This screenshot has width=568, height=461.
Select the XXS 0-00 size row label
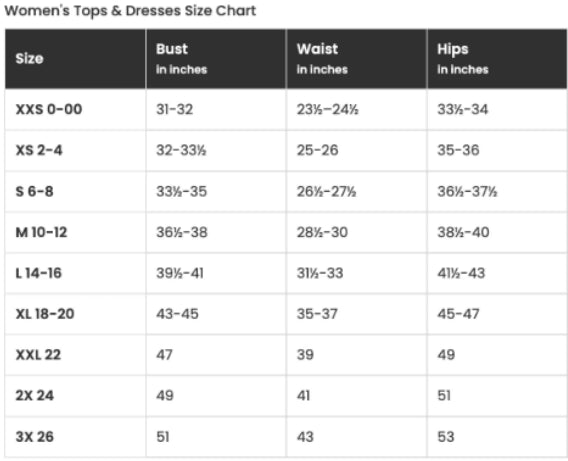pyautogui.click(x=49, y=109)
